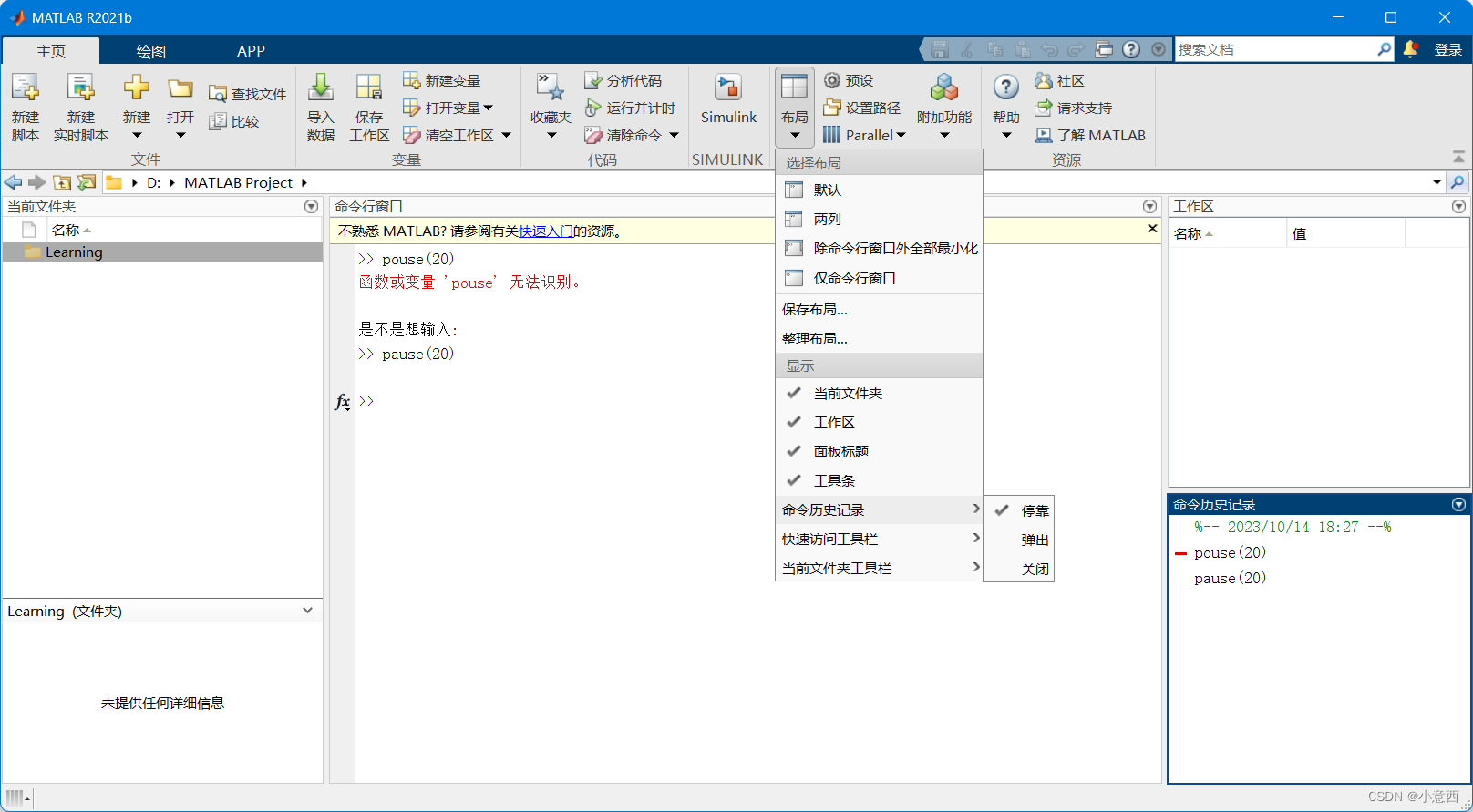Click the notification bell icon
This screenshot has height=812, width=1473.
pos(1410,49)
